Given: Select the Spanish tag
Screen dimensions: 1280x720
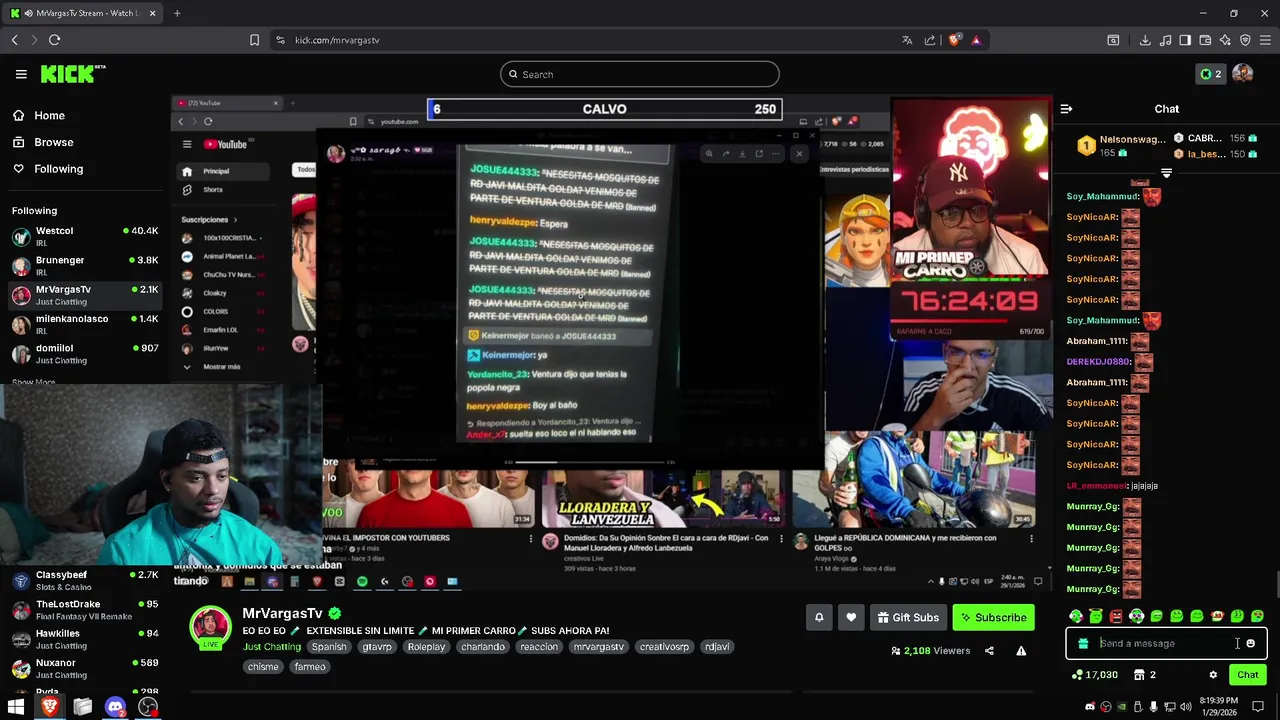Looking at the screenshot, I should point(328,647).
